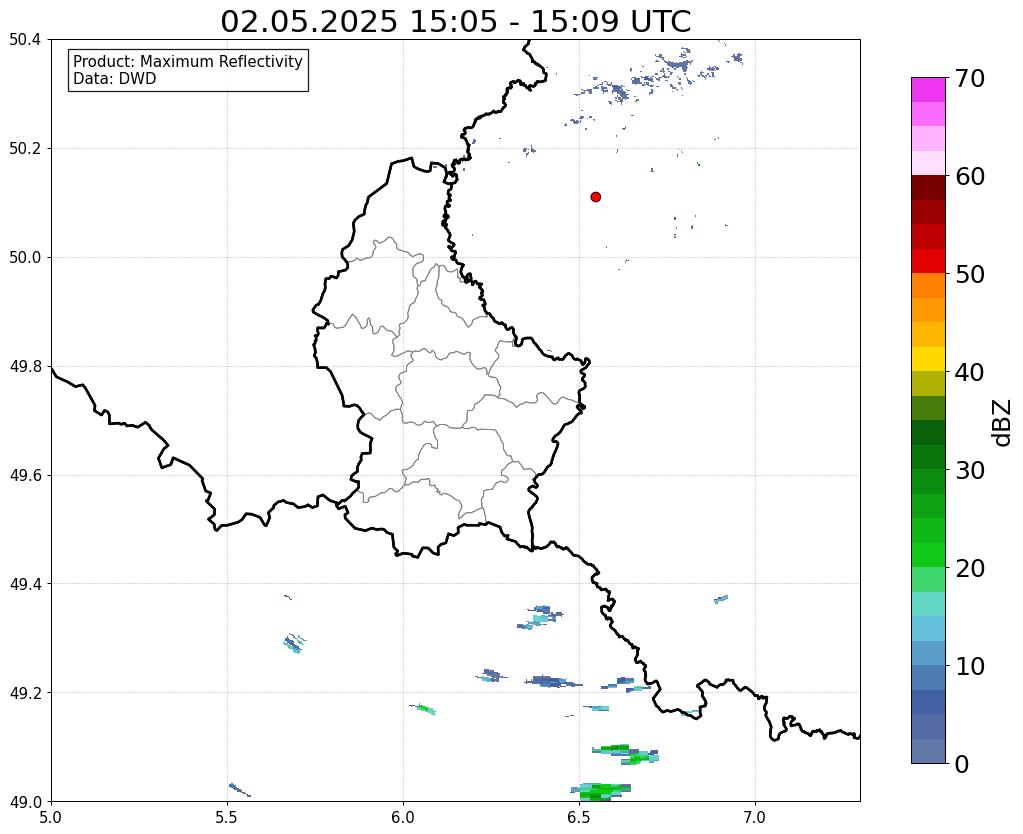Click the 6.5 longitude axis label
This screenshot has height=834, width=1023.
coord(579,818)
